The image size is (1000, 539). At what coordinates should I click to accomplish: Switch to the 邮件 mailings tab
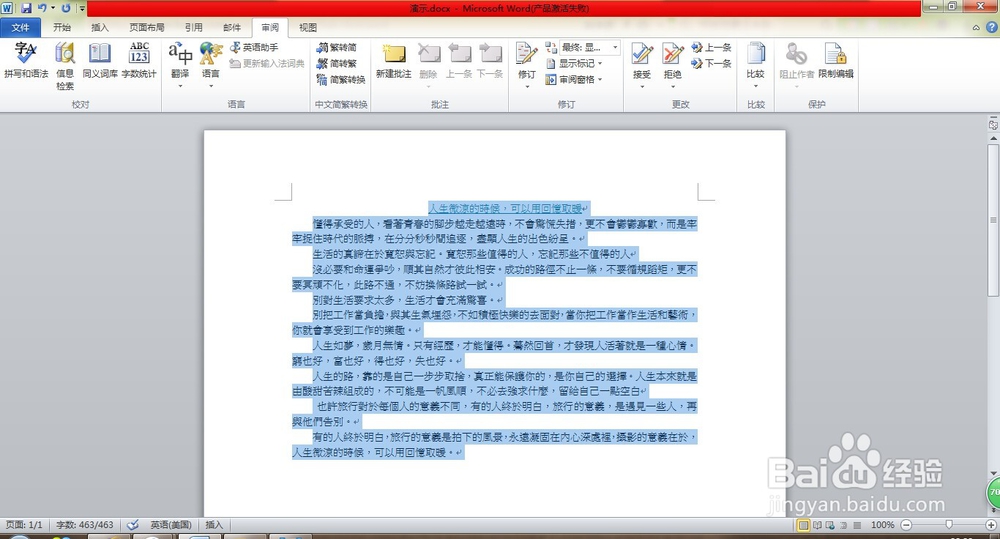[232, 27]
